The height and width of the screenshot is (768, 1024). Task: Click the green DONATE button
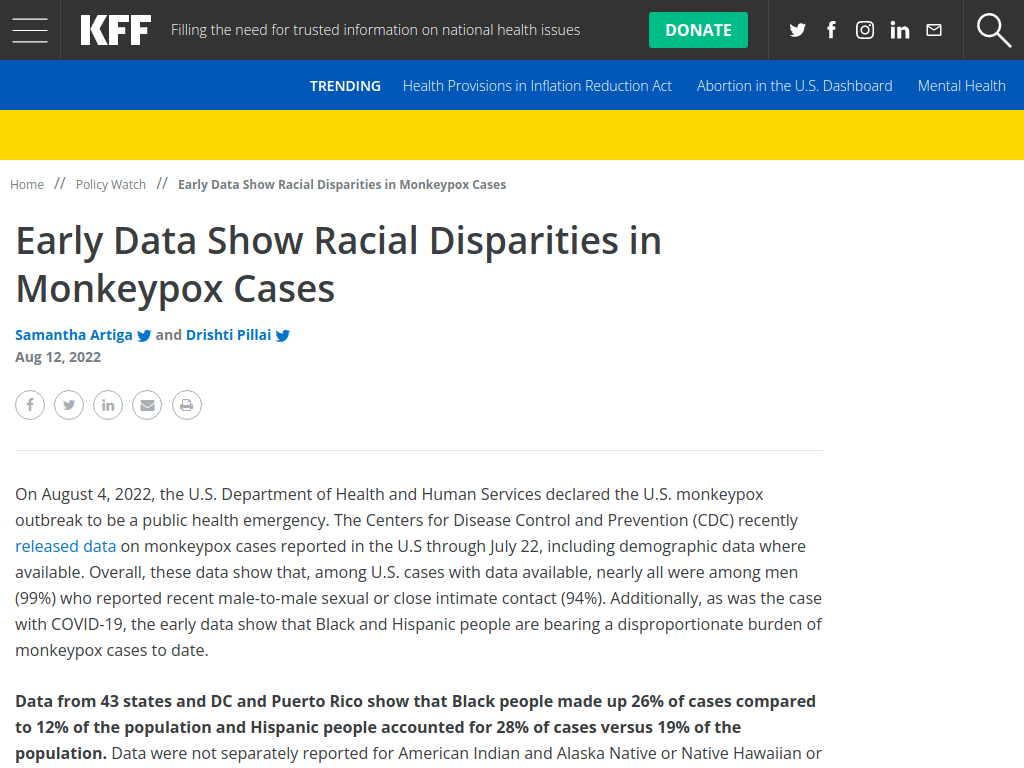[698, 30]
